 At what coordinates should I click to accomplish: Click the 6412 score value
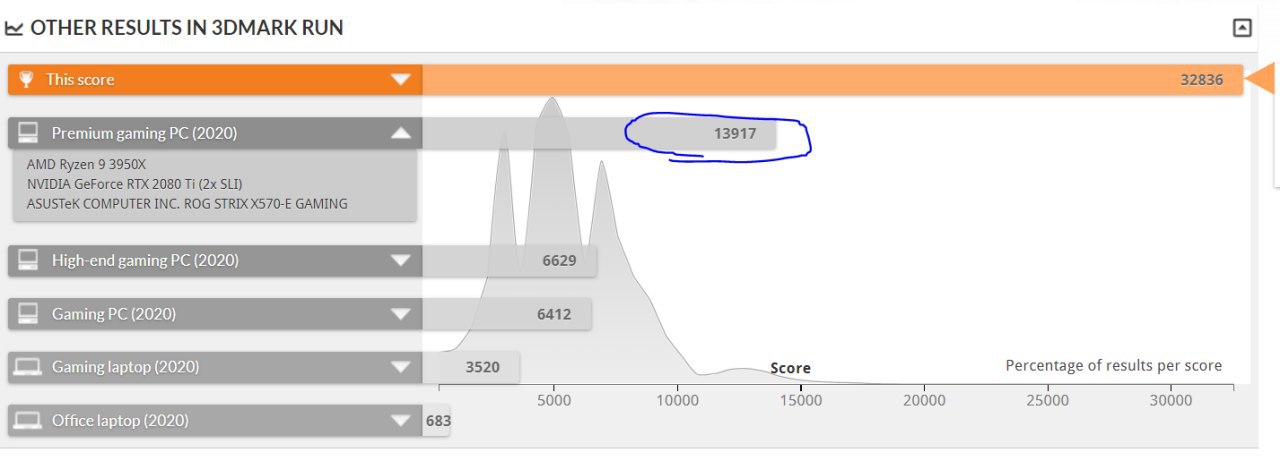tap(554, 314)
